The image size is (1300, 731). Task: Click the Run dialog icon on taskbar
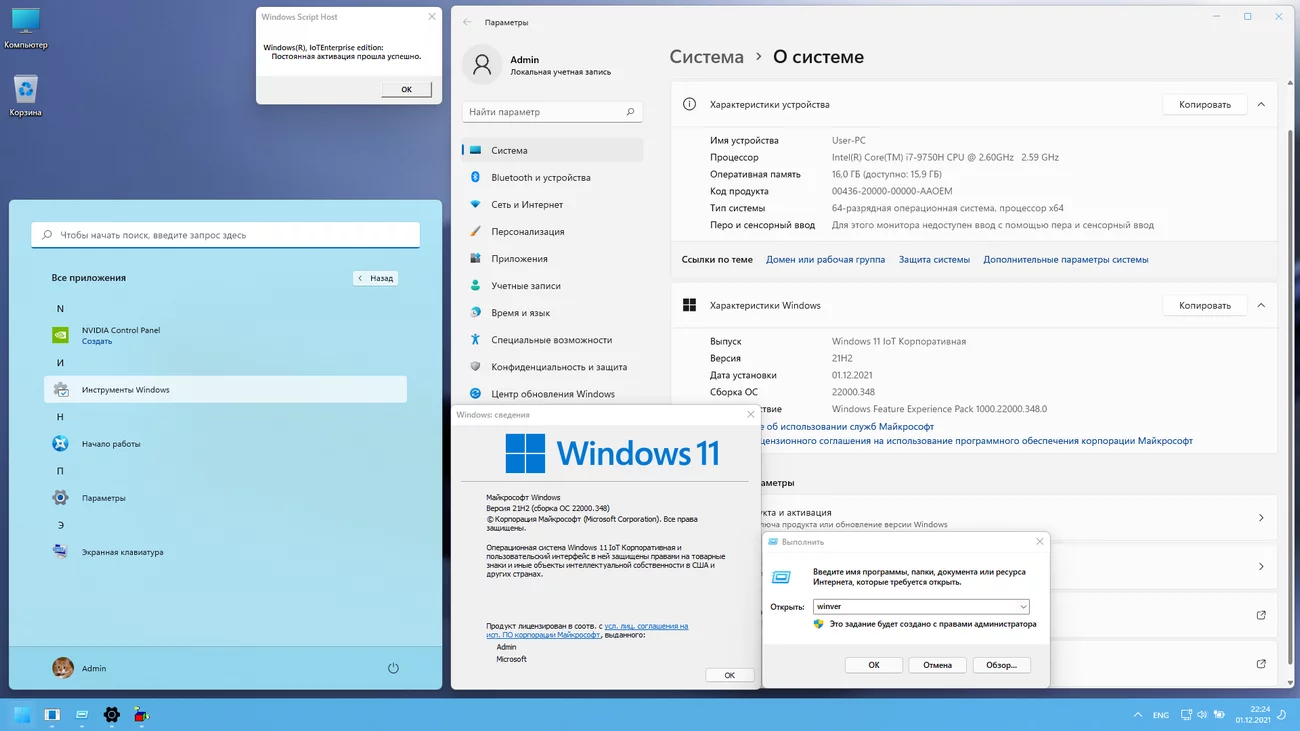[x=82, y=714]
